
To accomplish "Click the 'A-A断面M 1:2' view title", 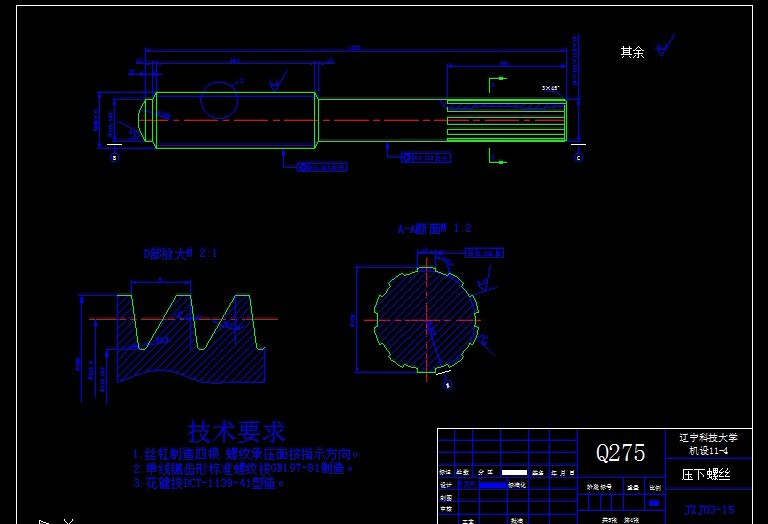I will point(434,229).
